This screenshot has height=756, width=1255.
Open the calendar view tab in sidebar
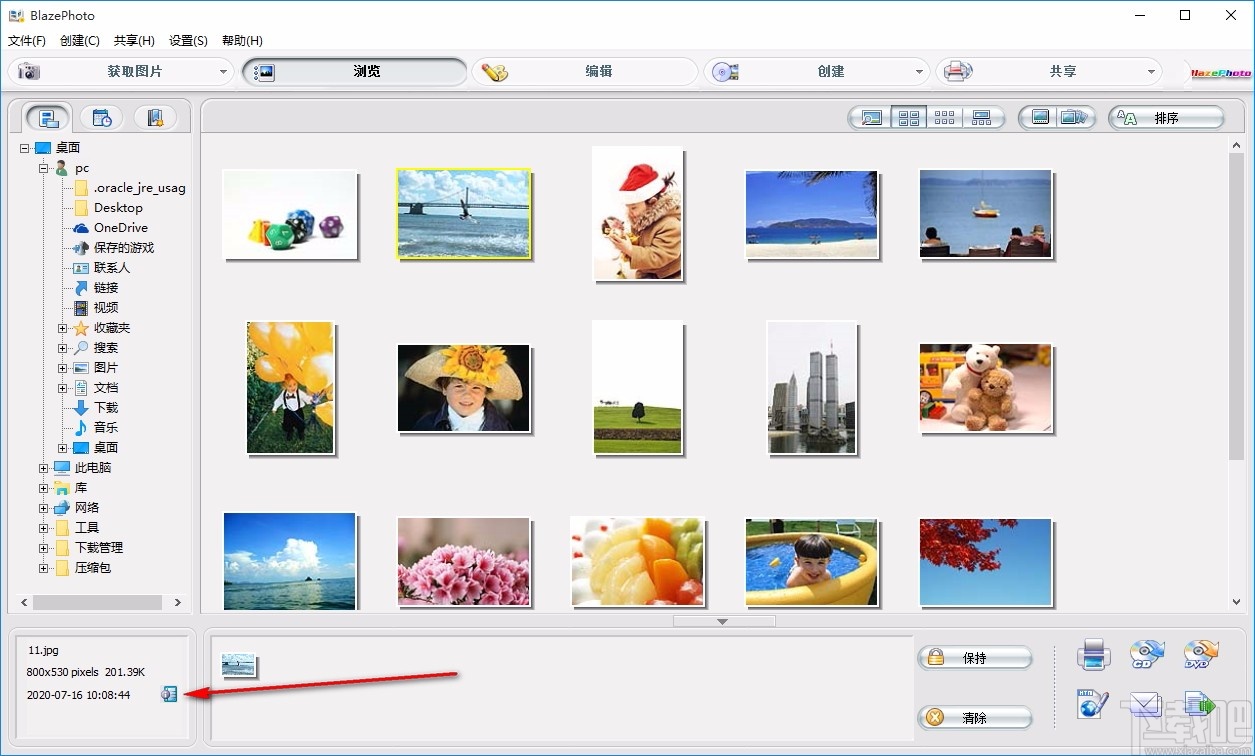click(103, 118)
